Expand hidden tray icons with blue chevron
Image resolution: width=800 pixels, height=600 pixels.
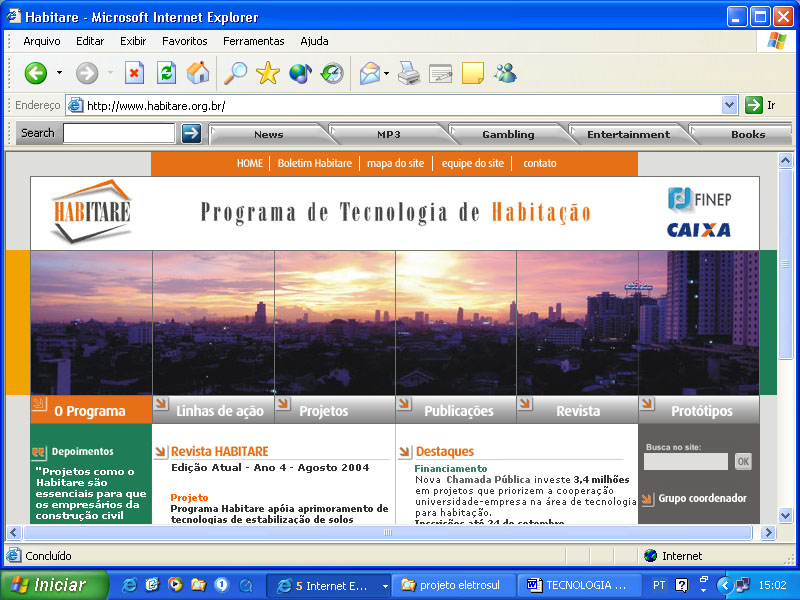point(724,585)
